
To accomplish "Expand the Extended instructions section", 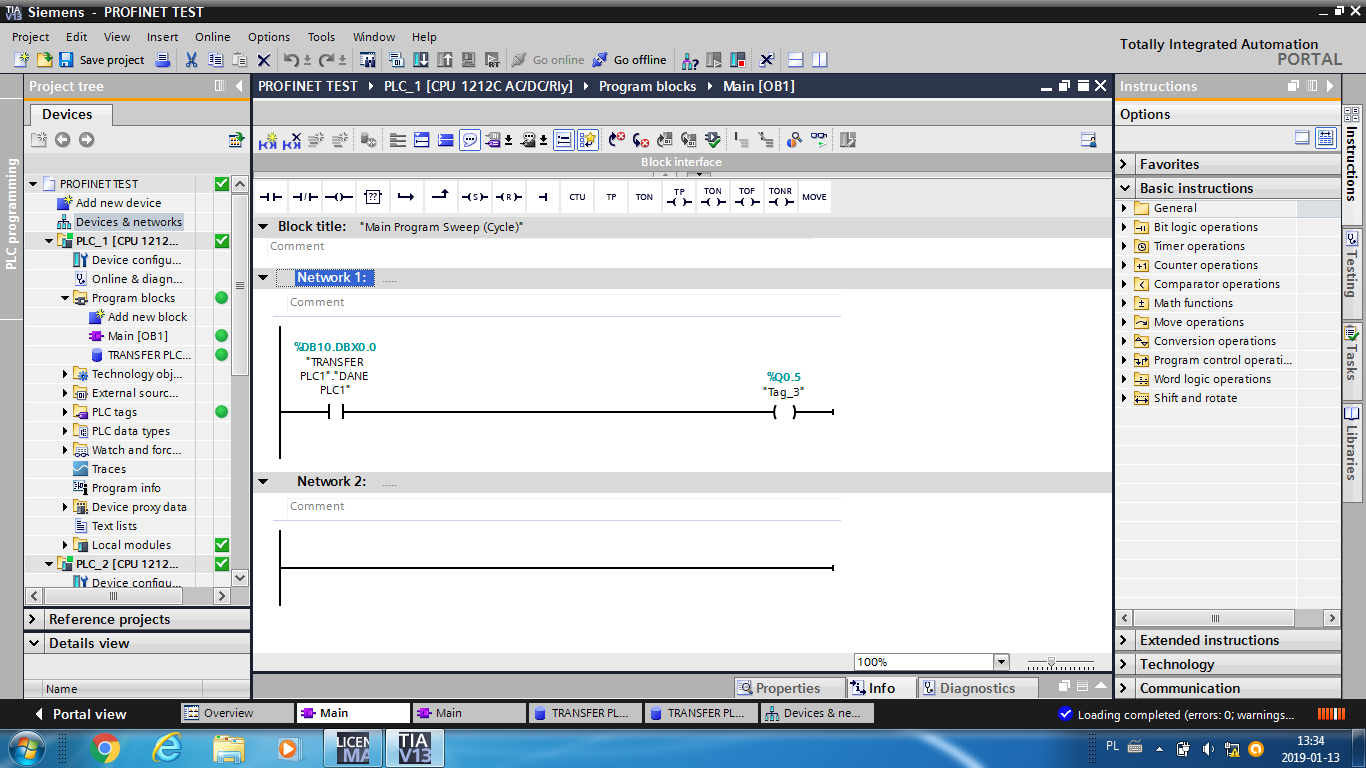I will (1126, 640).
